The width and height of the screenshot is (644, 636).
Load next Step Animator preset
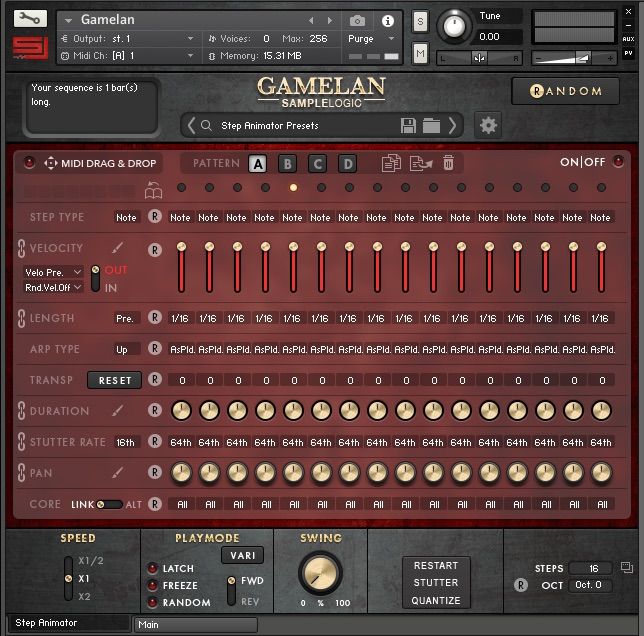coord(452,125)
